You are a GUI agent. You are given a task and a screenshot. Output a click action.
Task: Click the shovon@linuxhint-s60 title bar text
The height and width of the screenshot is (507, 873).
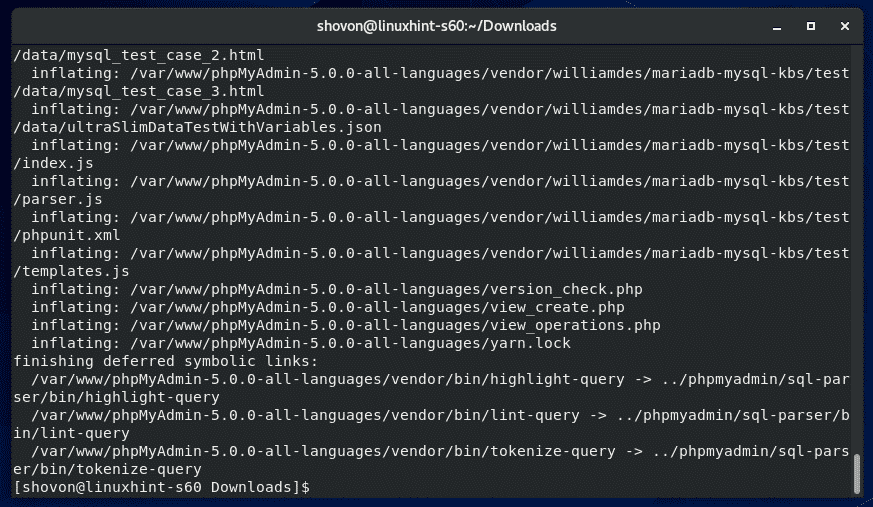click(x=436, y=25)
